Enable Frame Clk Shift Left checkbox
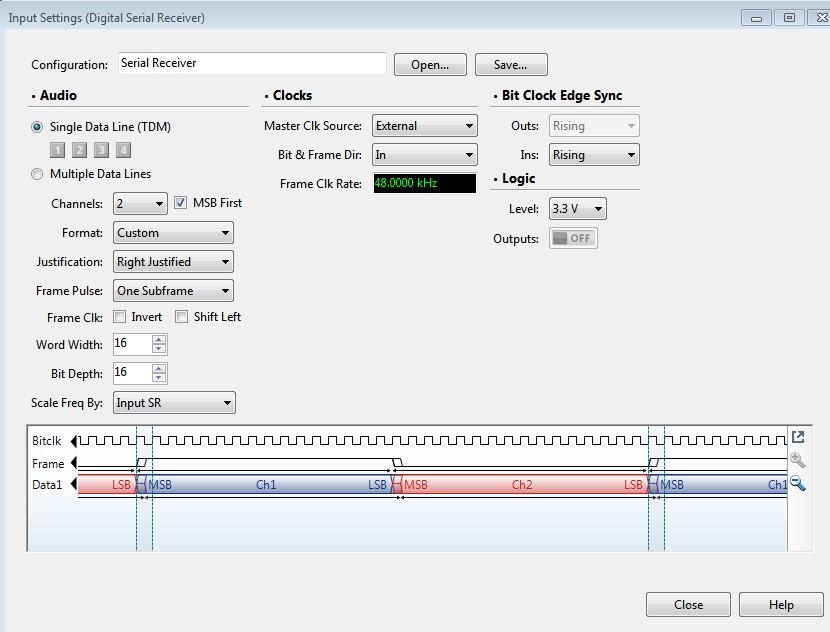This screenshot has width=830, height=632. [182, 317]
